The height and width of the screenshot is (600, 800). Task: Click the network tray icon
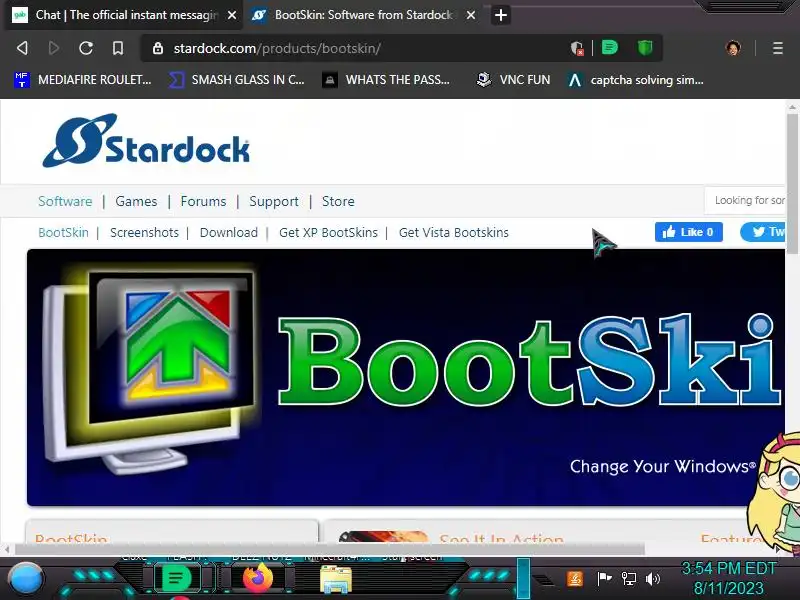point(629,579)
